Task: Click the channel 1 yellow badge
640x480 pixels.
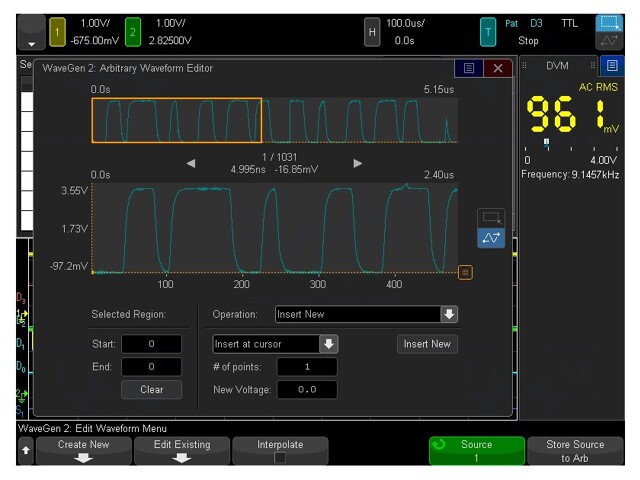Action: point(57,33)
